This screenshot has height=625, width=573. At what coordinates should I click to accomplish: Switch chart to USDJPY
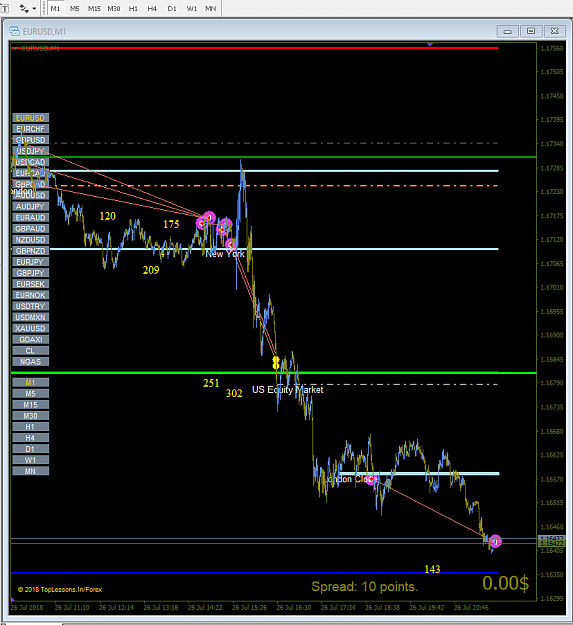(31, 151)
